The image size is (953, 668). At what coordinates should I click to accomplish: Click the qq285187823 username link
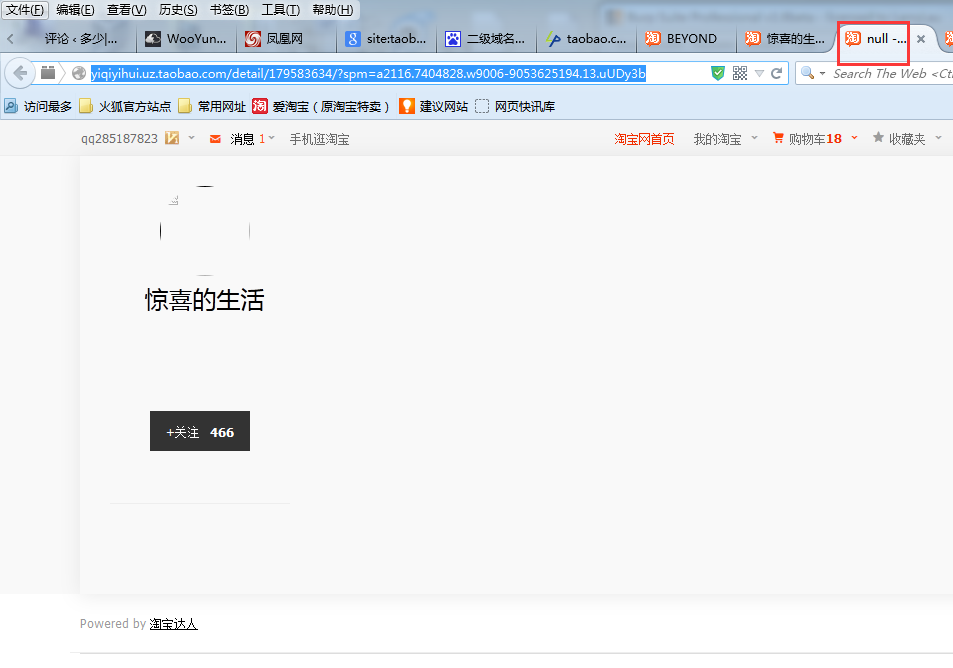[119, 139]
